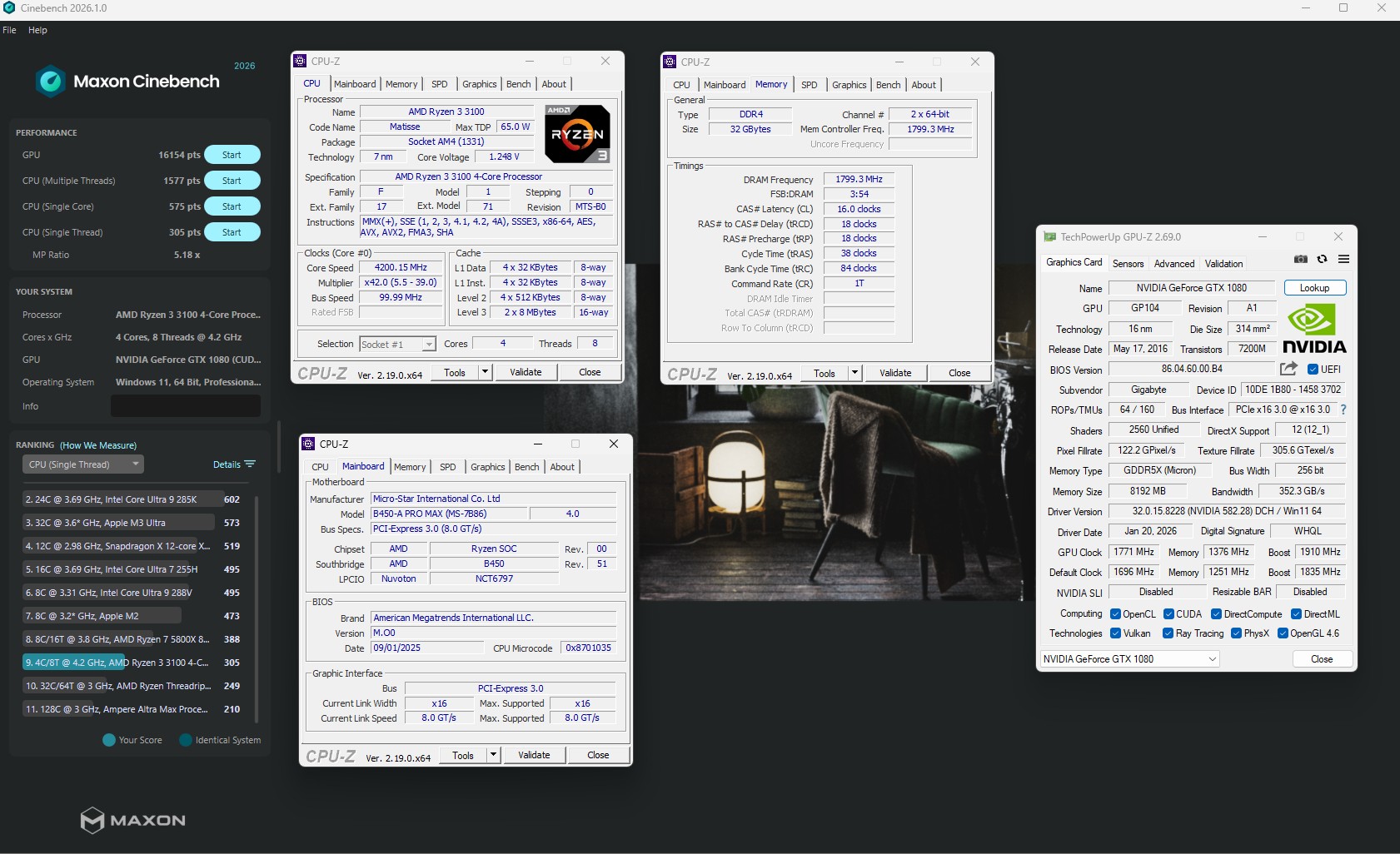Image resolution: width=1400 pixels, height=854 pixels.
Task: Toggle the PhysX checkbox
Action: pos(1236,633)
